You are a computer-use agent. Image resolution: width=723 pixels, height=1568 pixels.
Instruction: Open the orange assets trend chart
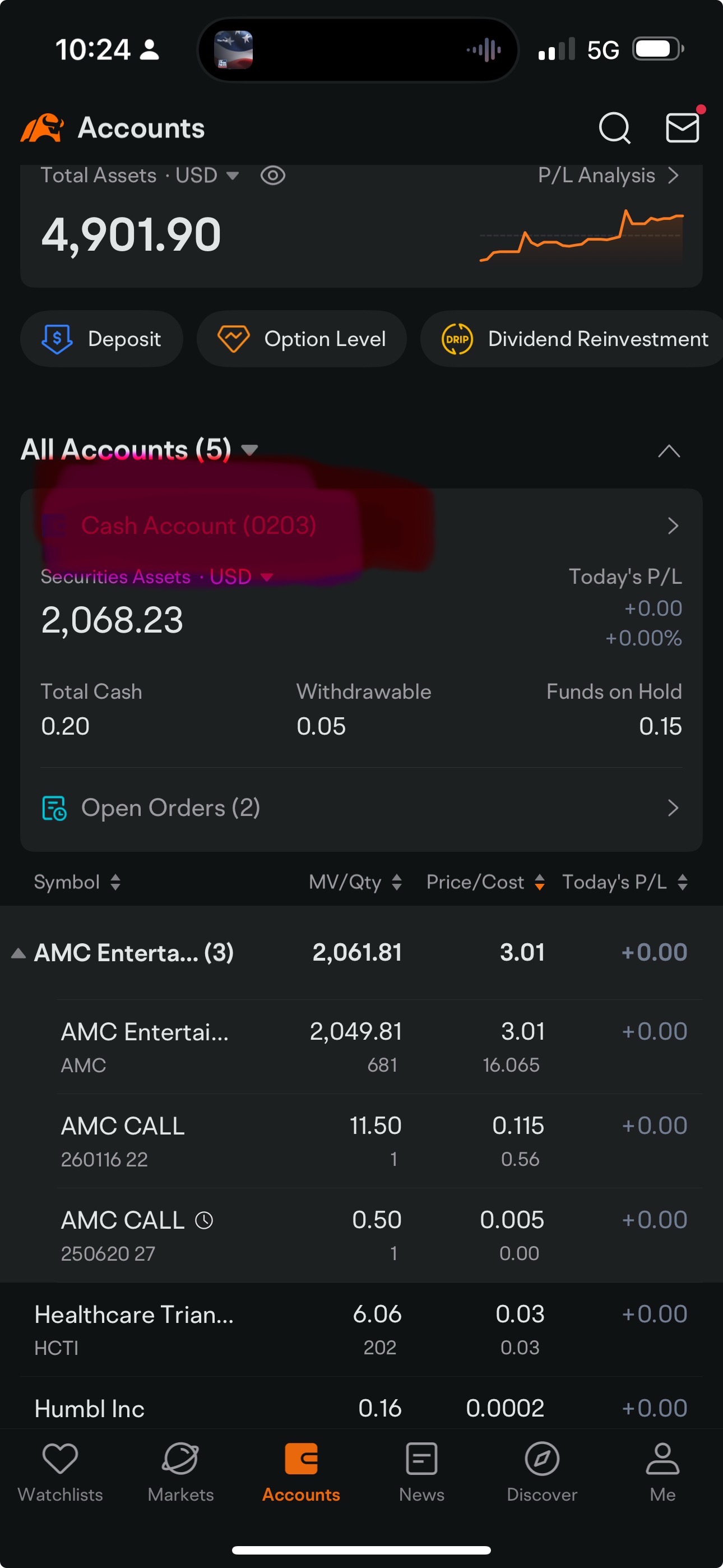tap(581, 236)
